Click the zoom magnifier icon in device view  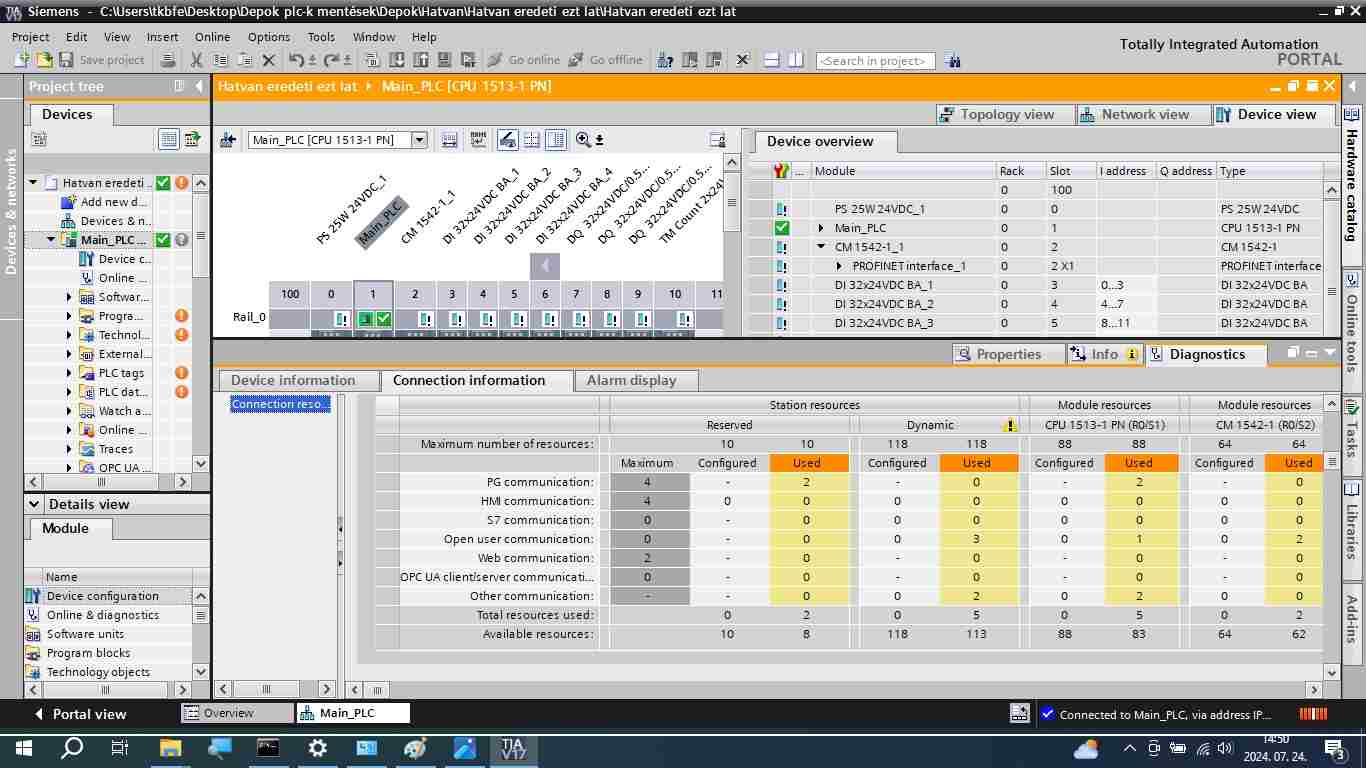pyautogui.click(x=583, y=140)
